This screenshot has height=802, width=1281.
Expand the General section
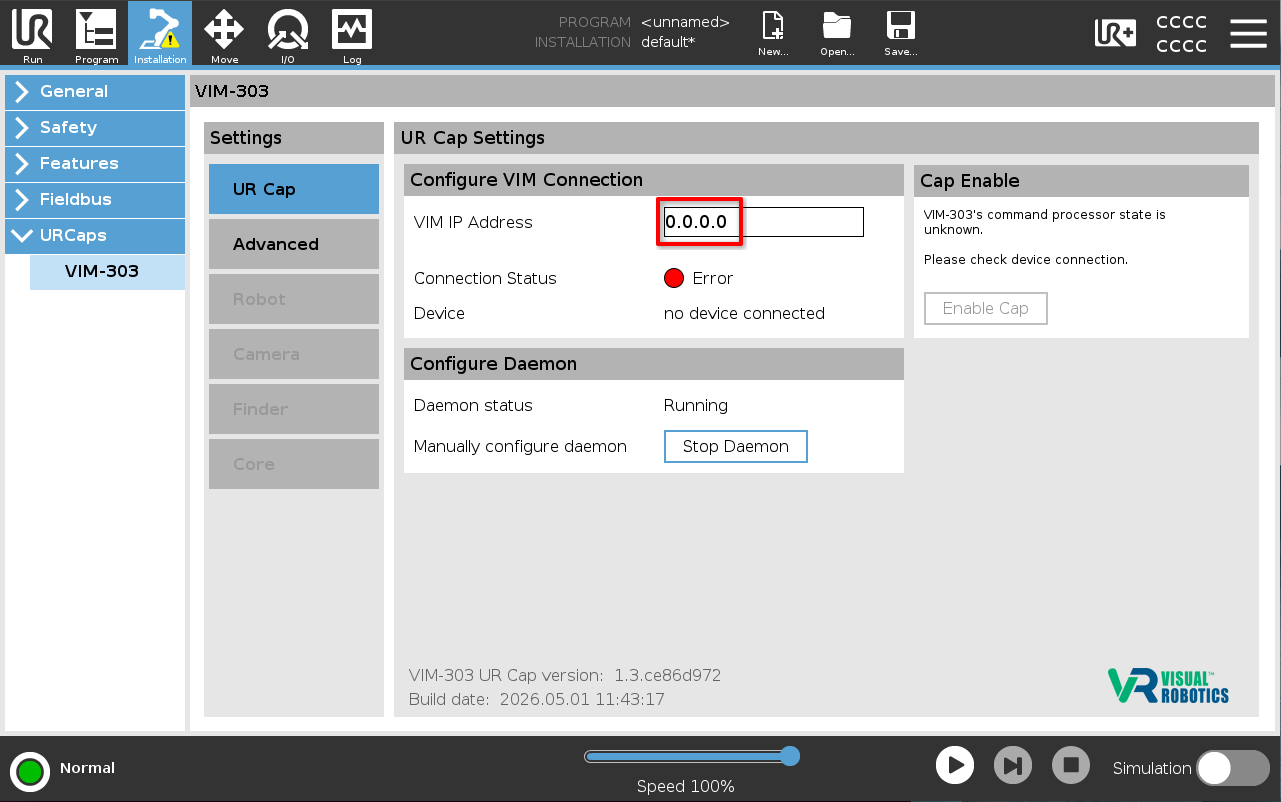click(x=95, y=91)
